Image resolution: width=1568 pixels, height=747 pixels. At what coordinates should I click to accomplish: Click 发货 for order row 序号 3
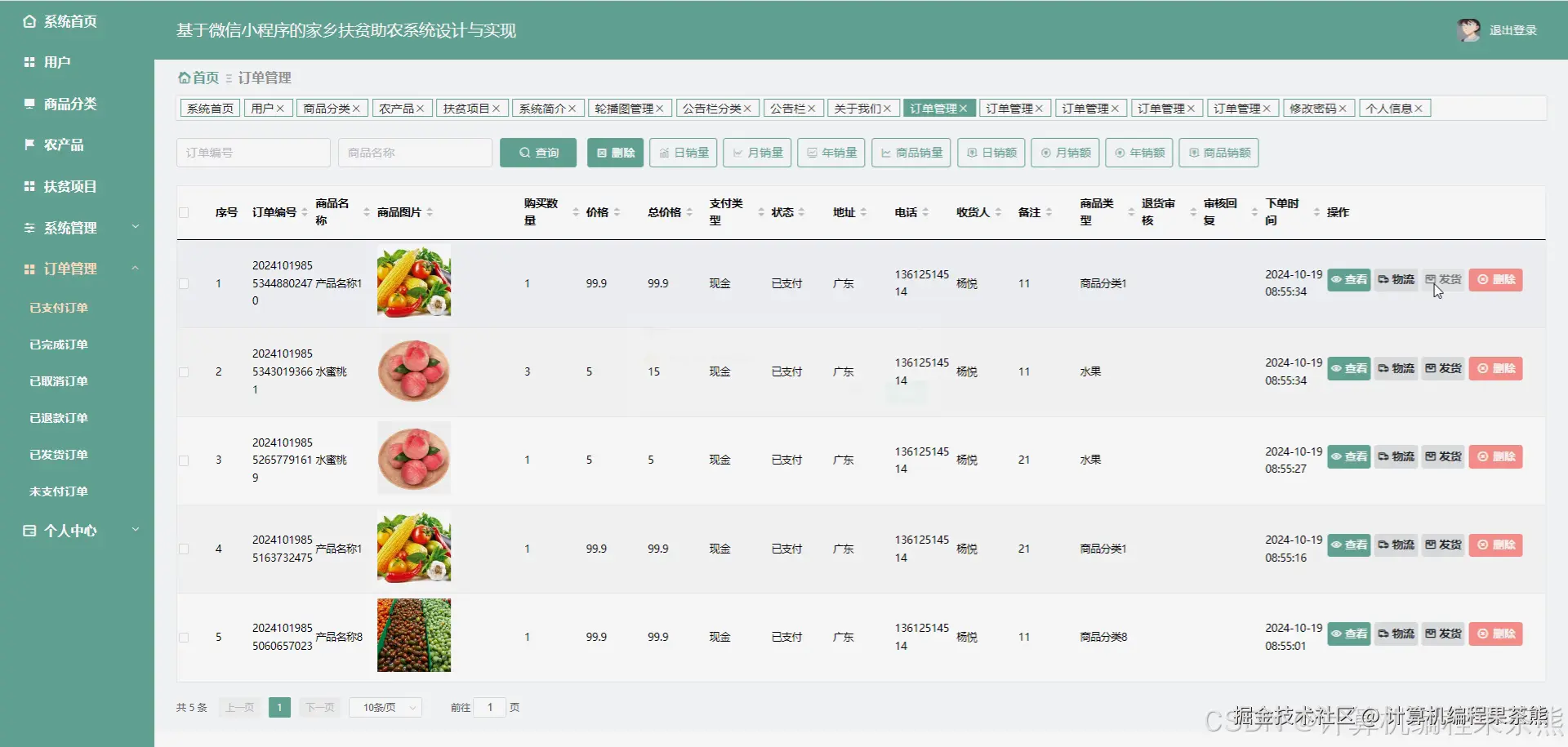coord(1444,456)
